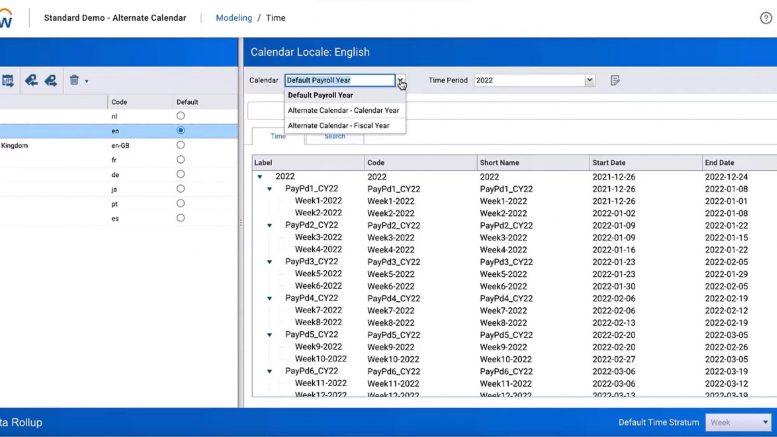Sort by the Start Date column header
The width and height of the screenshot is (777, 437).
646,163
